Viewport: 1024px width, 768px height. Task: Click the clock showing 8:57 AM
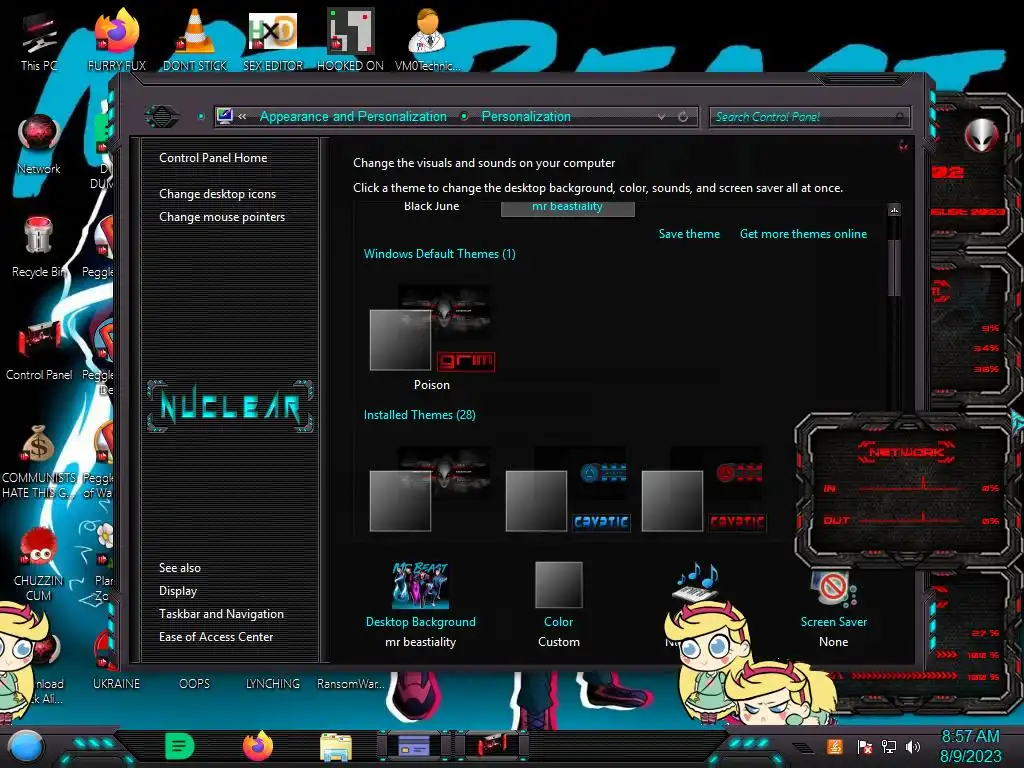click(970, 736)
